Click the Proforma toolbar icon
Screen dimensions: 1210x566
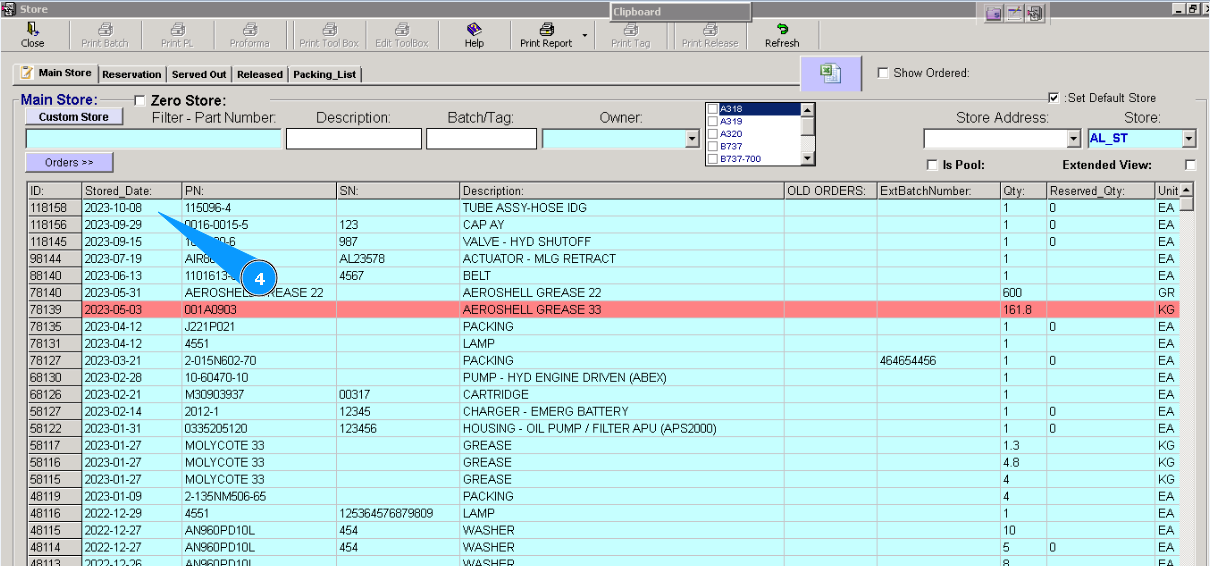(249, 35)
